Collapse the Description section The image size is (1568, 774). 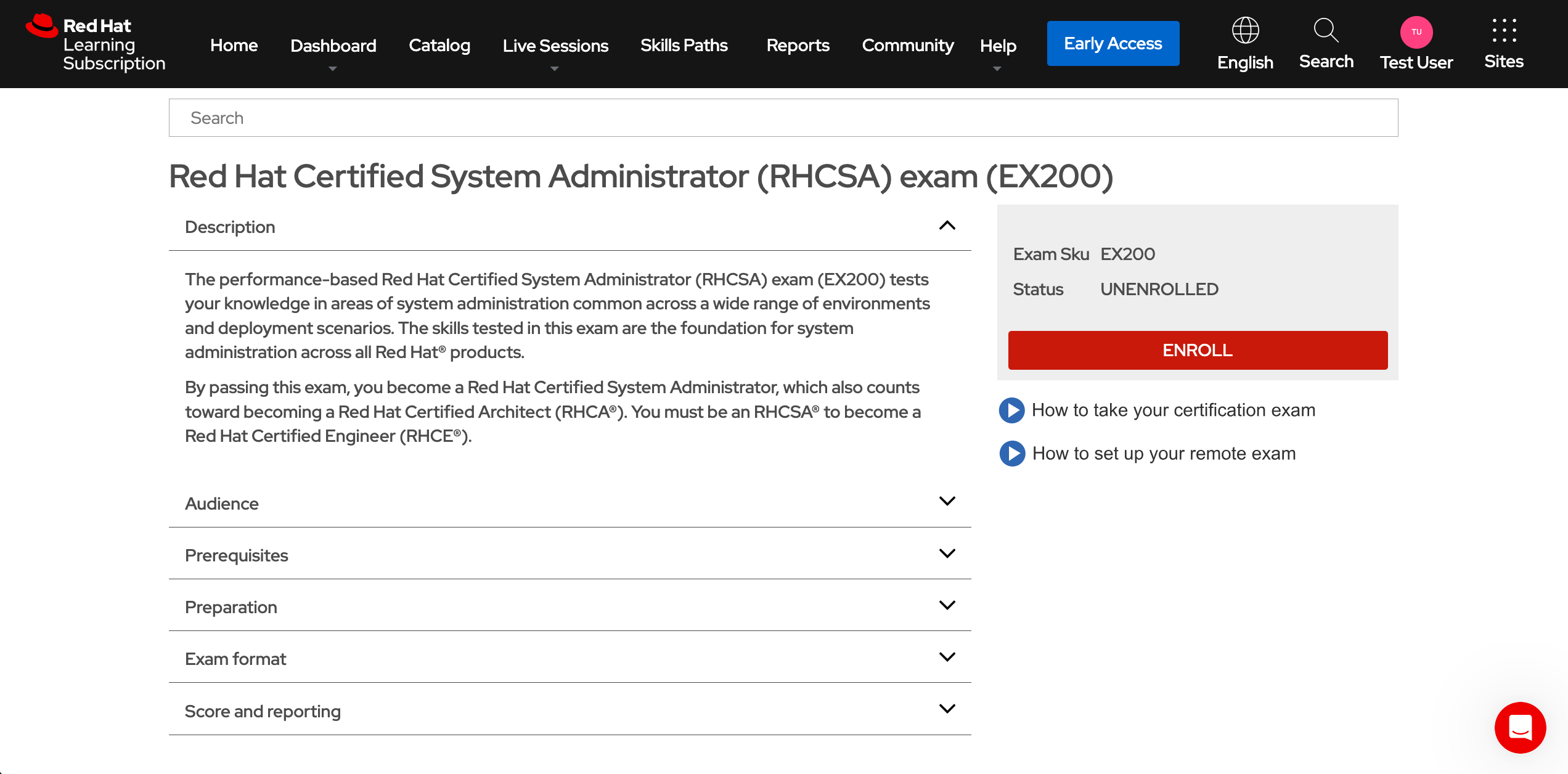(x=947, y=226)
